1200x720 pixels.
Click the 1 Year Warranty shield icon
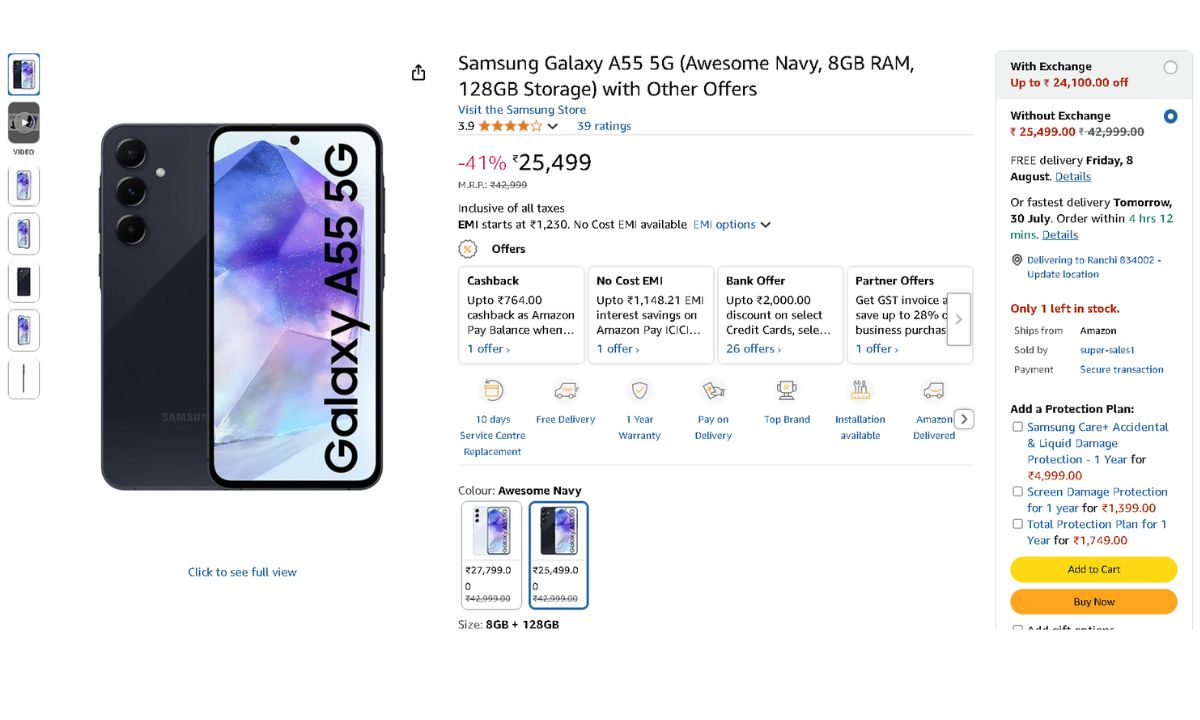639,391
